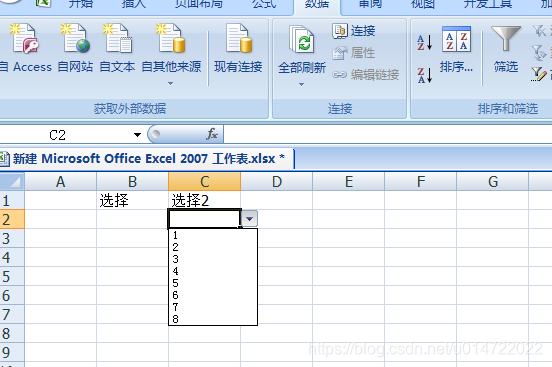This screenshot has width=552, height=367.
Task: Choose 1 from the dropdown list
Action: pos(213,235)
